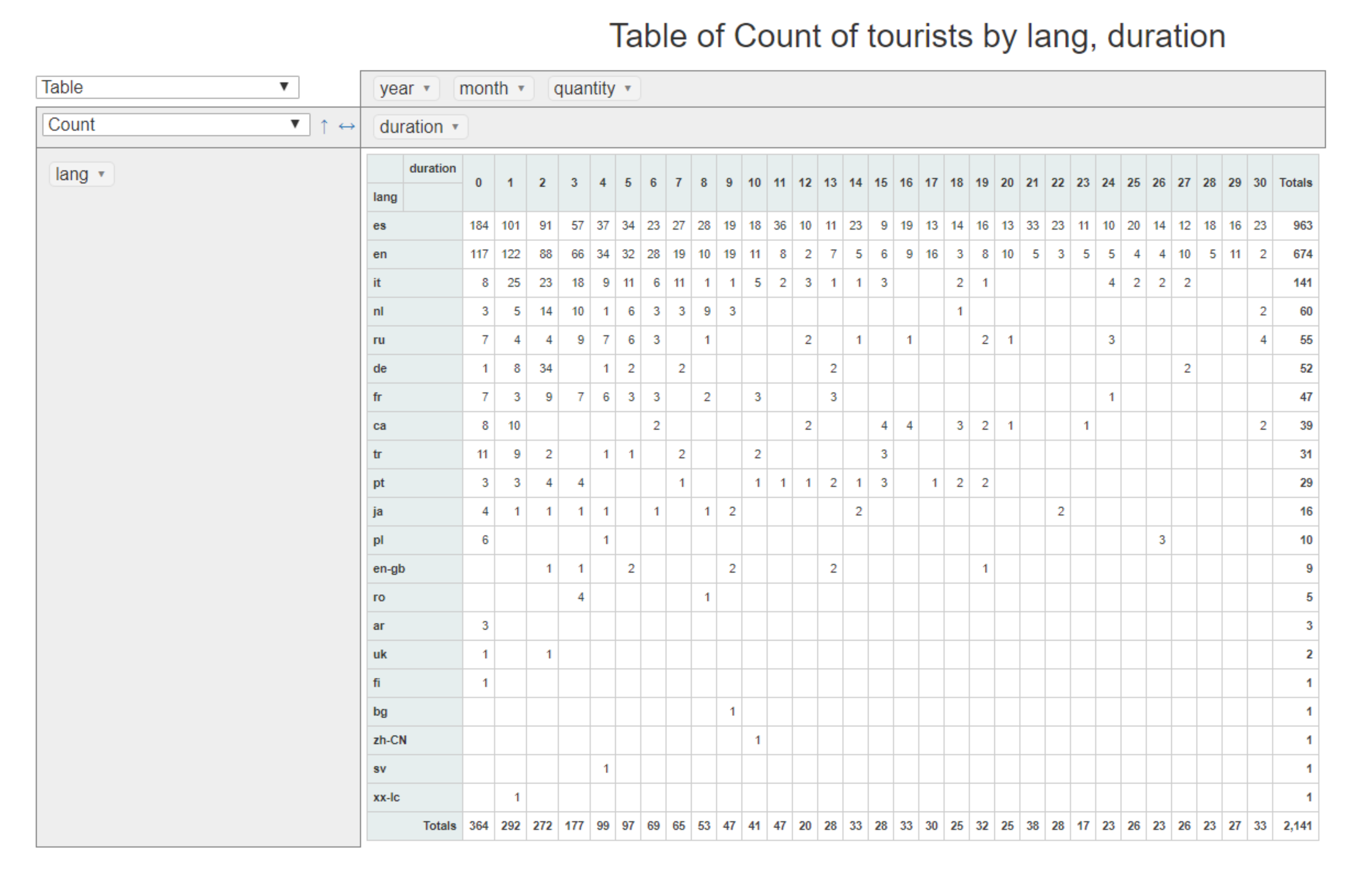Viewport: 1372px width, 870px height.
Task: Open the quantity attribute filter triangle
Action: click(628, 89)
